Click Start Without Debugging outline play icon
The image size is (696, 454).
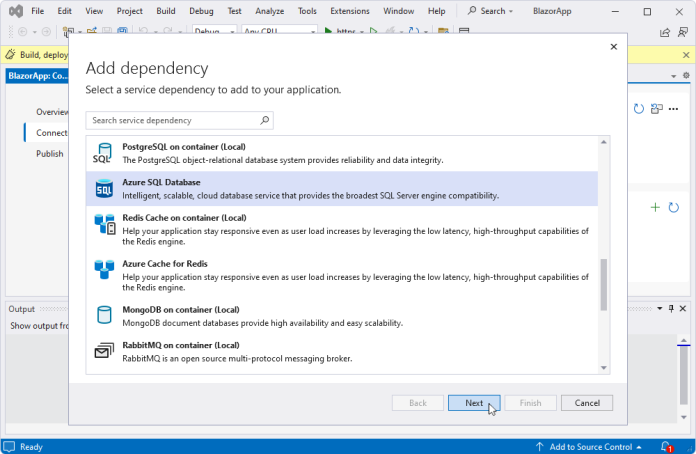pyautogui.click(x=373, y=31)
